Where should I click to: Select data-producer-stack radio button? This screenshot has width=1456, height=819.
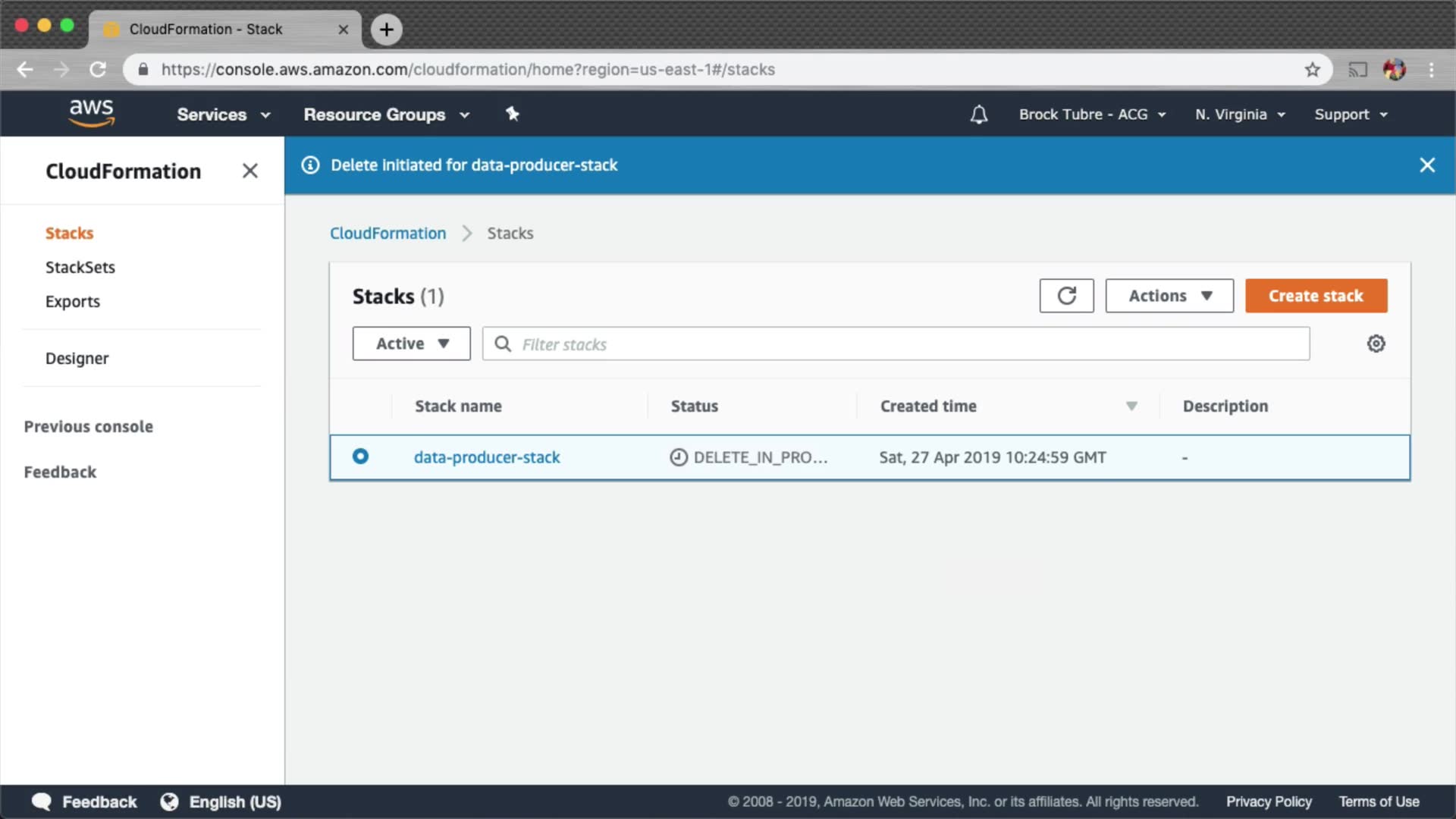(x=361, y=457)
